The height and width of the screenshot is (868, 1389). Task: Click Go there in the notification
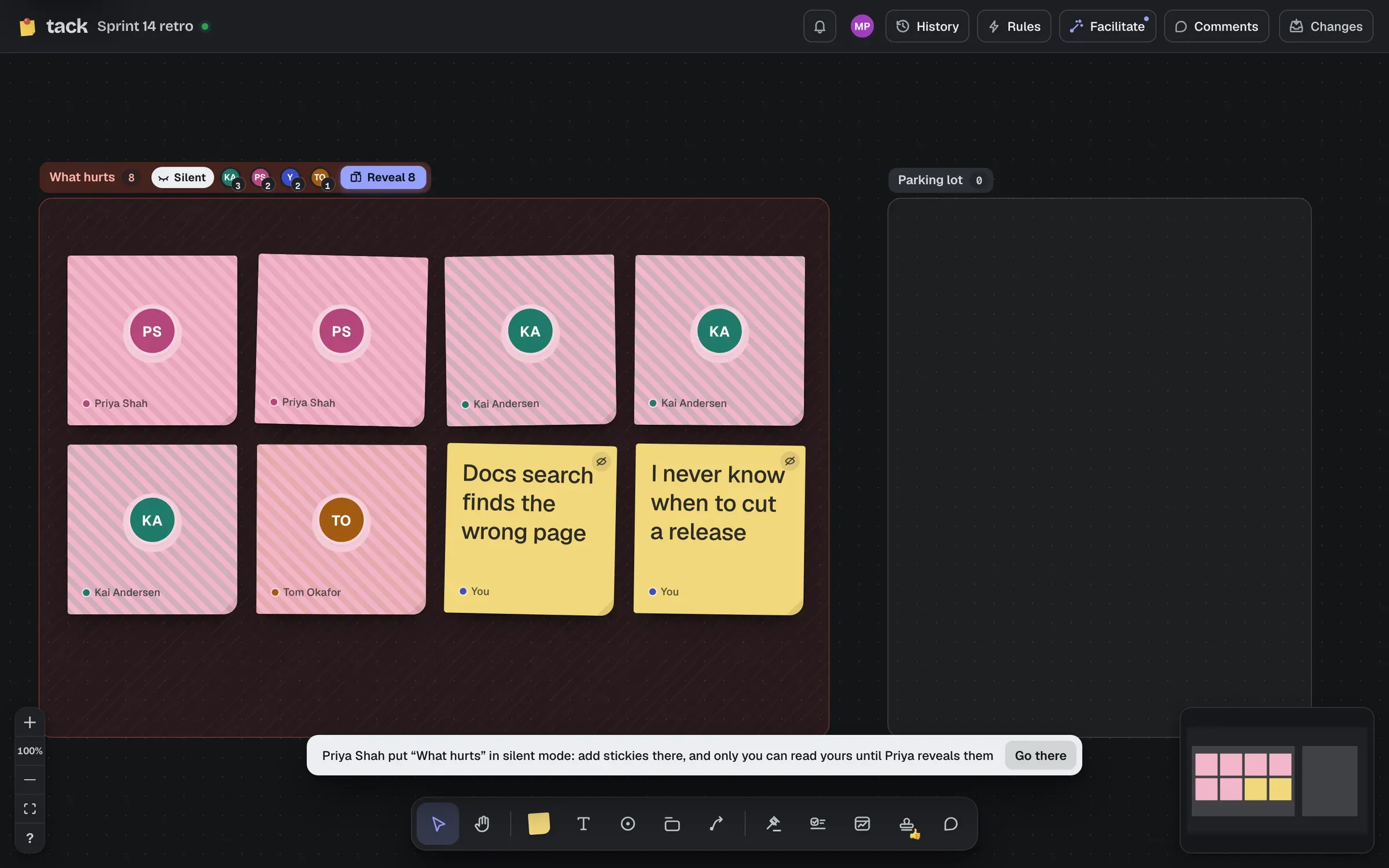tap(1040, 755)
